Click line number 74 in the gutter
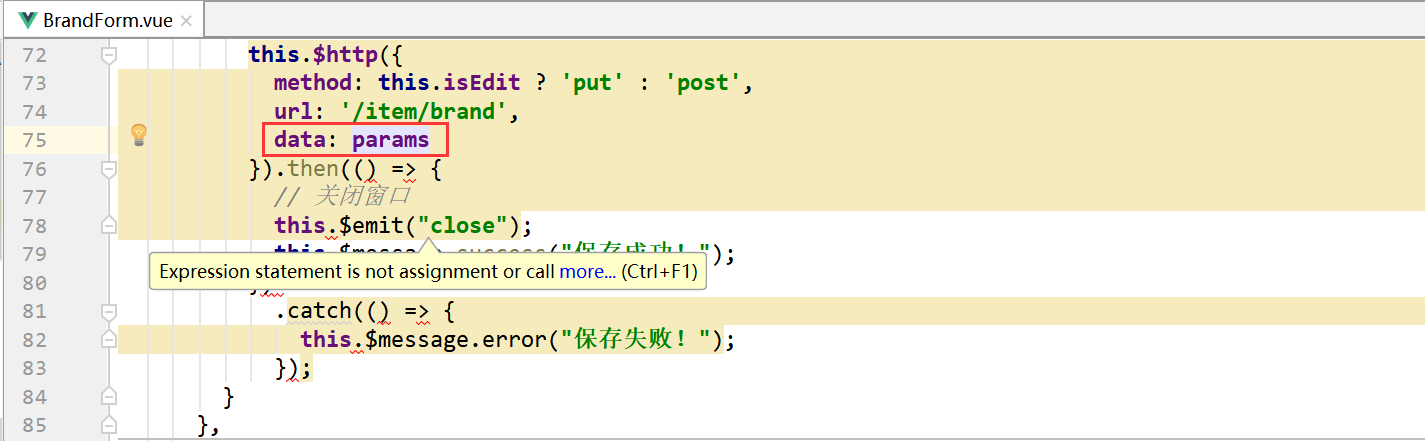The width and height of the screenshot is (1425, 441). 33,111
